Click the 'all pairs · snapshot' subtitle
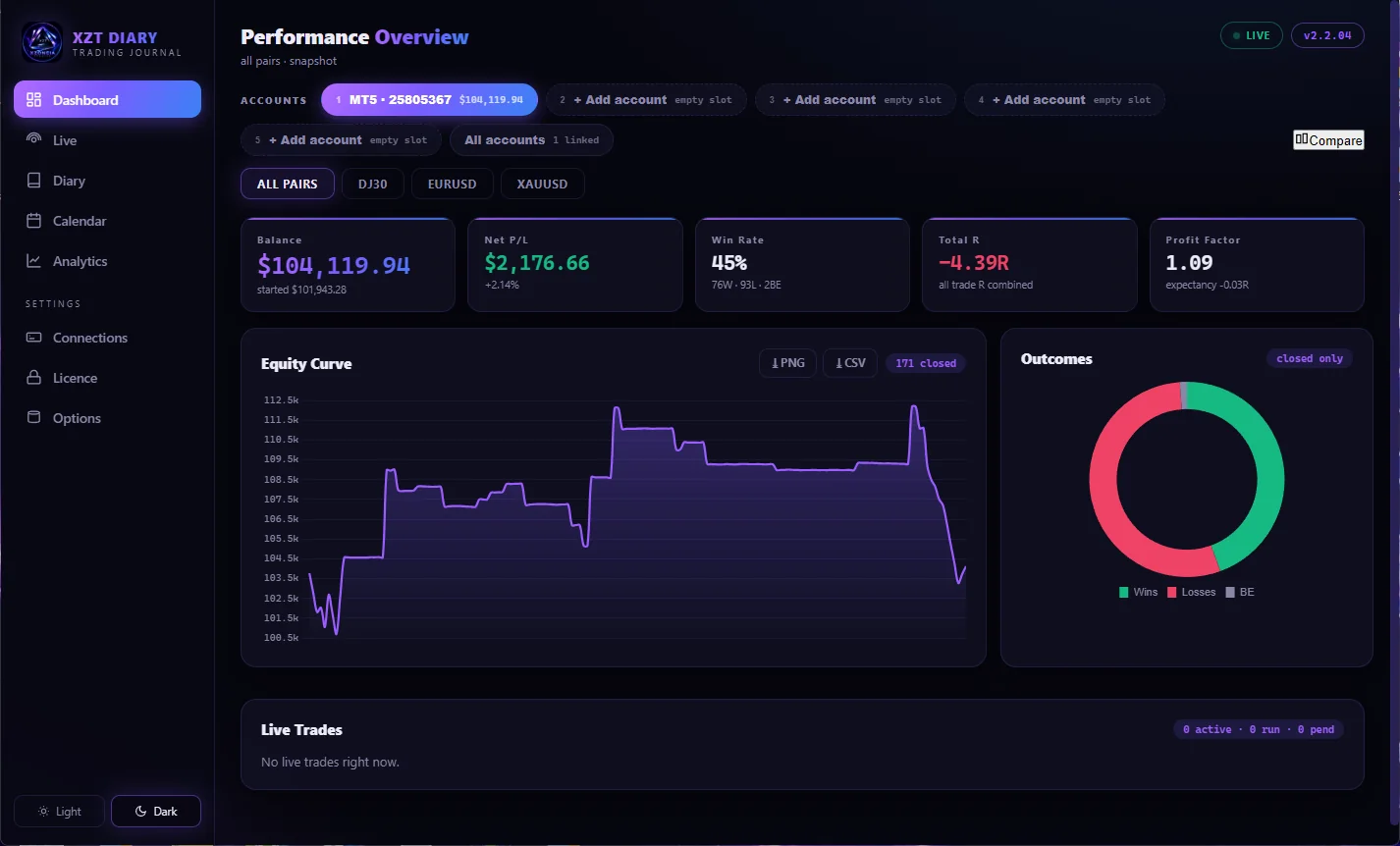Screen dimensions: 1400x846 coord(289,61)
